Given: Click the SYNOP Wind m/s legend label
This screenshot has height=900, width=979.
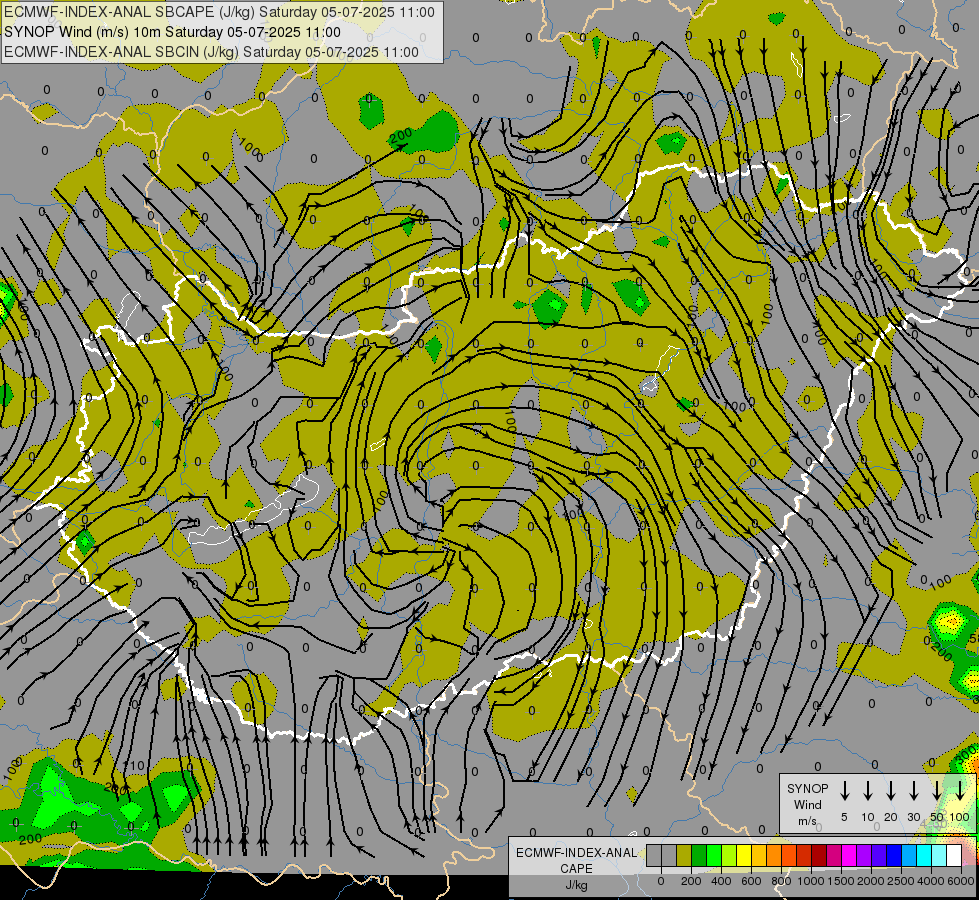Looking at the screenshot, I should coord(807,804).
